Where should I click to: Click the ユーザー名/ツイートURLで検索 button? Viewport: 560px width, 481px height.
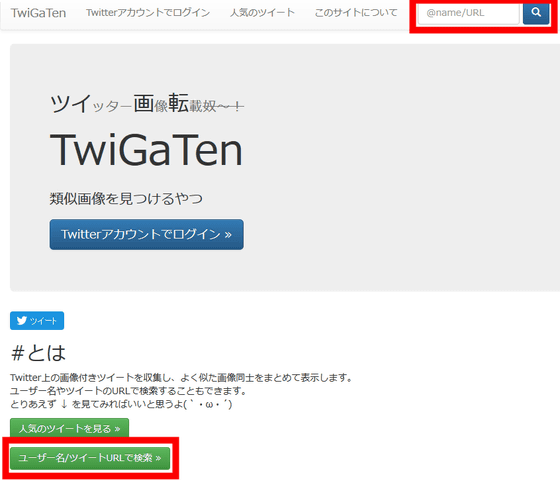[x=90, y=458]
